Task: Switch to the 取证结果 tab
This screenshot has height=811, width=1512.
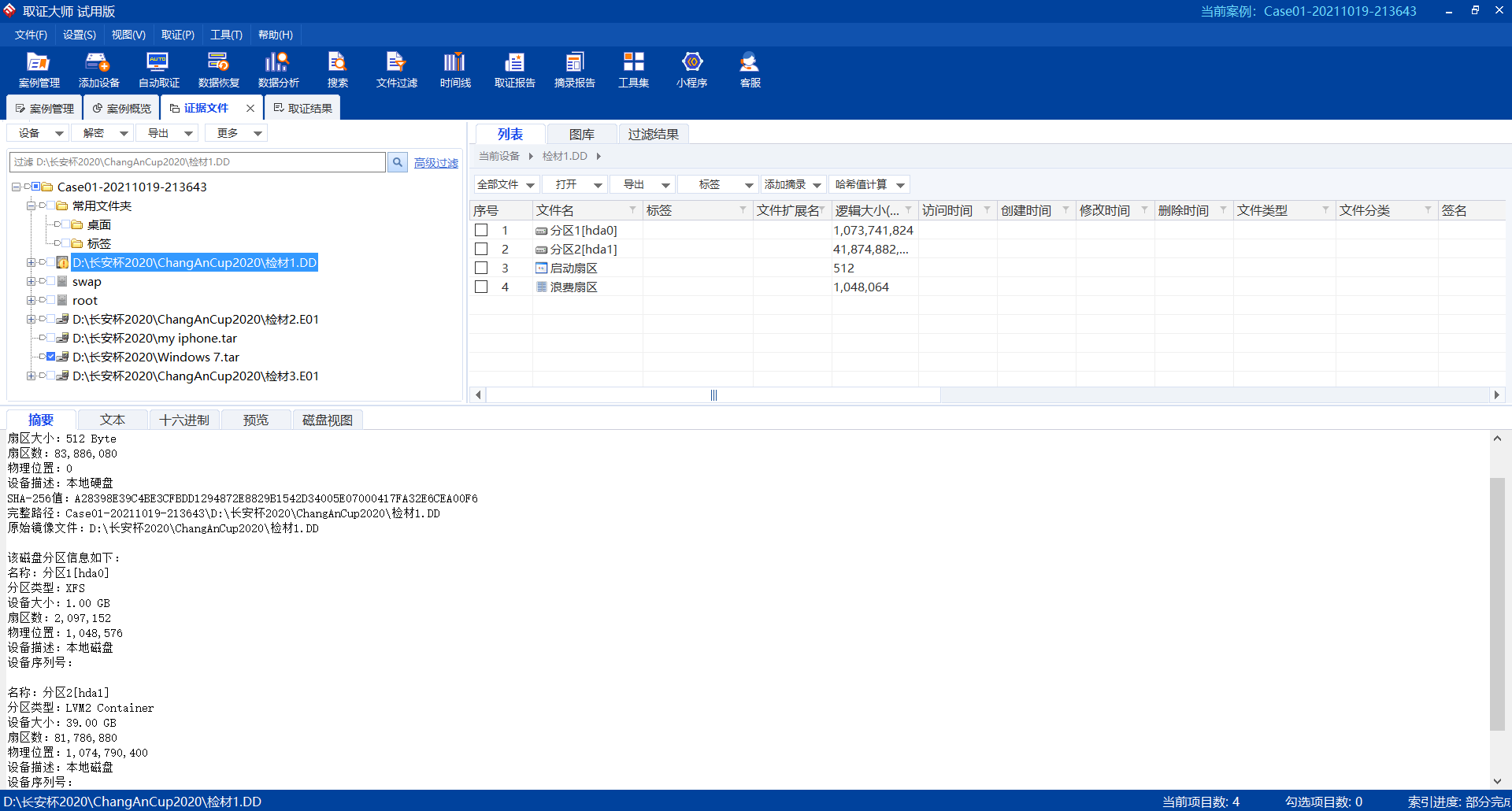Action: tap(302, 109)
